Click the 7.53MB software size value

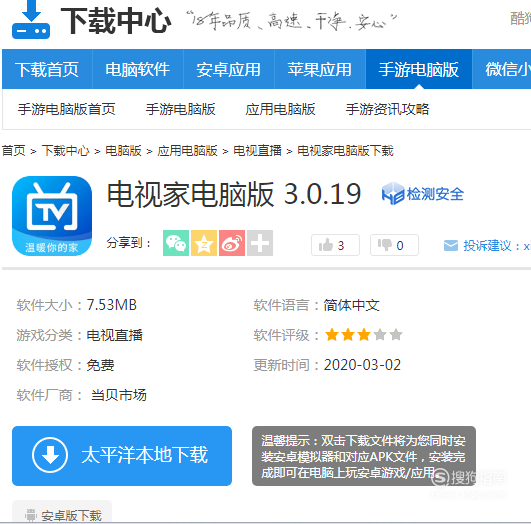pos(112,305)
